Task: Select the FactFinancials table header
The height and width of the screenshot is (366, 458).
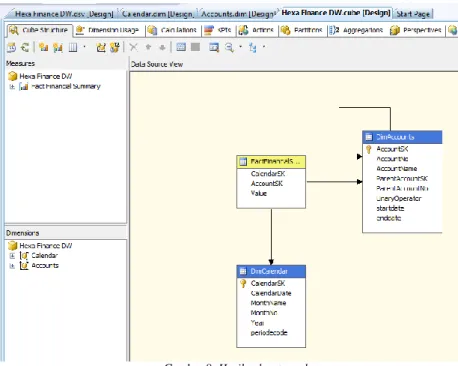Action: (x=271, y=162)
